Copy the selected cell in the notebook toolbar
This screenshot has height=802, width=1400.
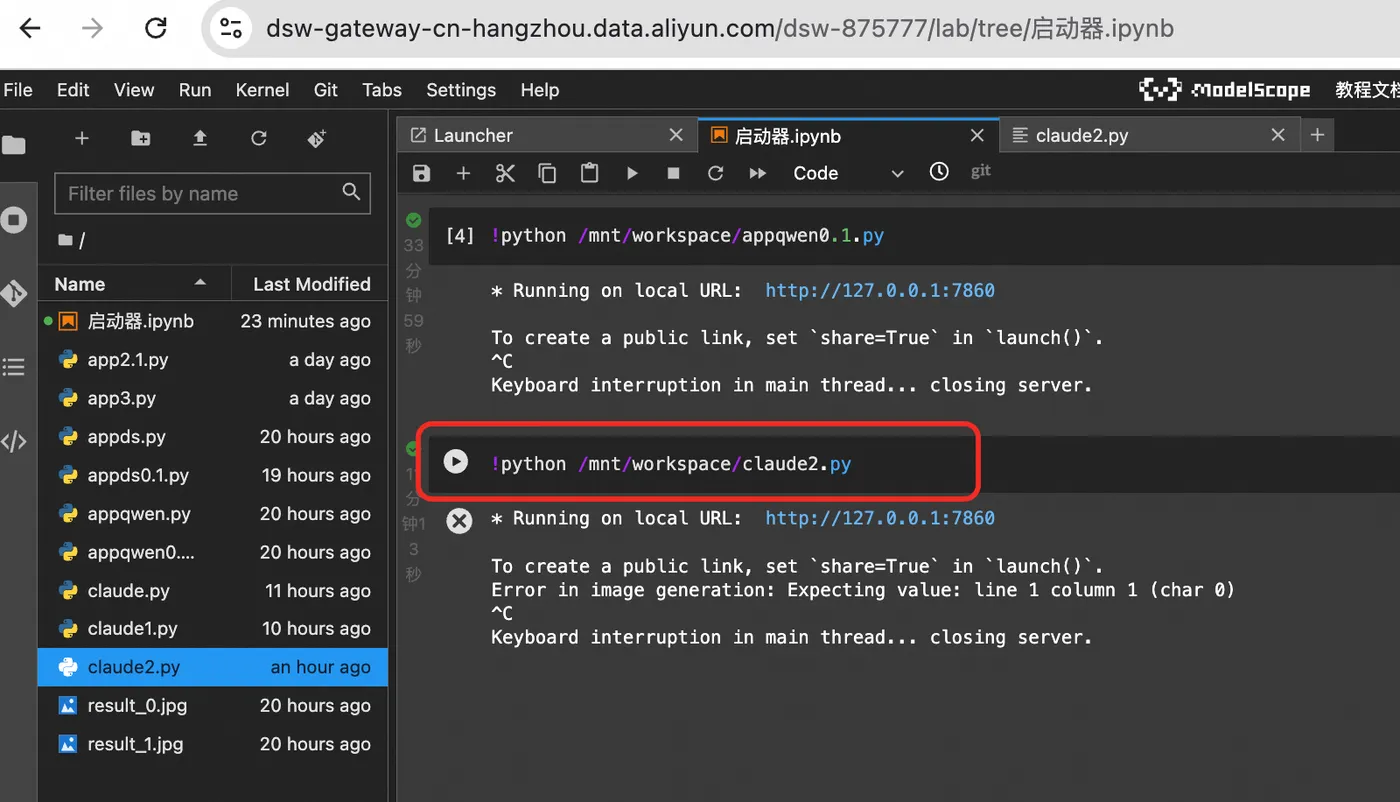click(x=547, y=173)
